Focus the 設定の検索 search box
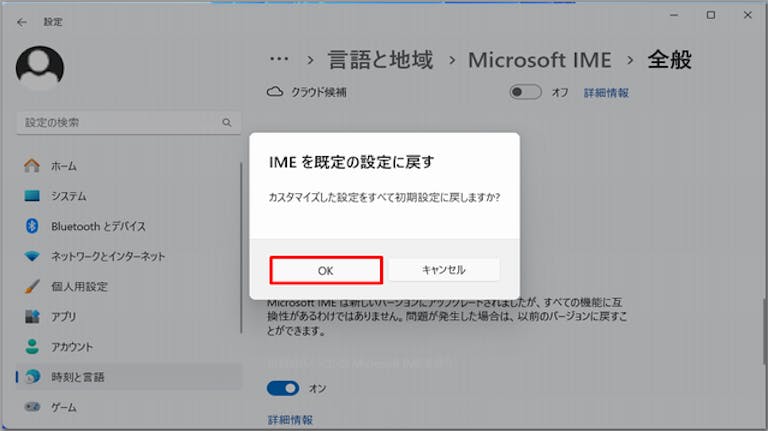This screenshot has height=431, width=768. coord(128,122)
